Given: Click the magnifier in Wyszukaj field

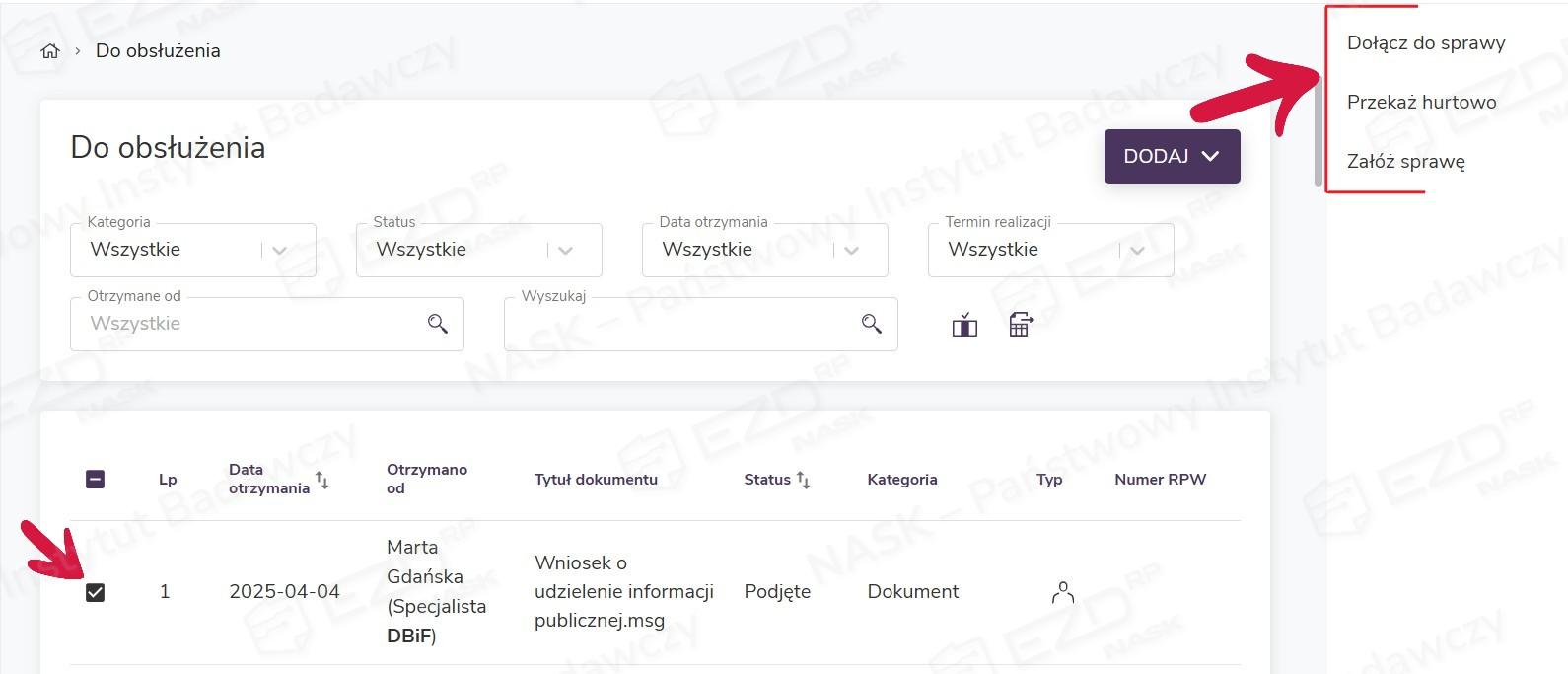Looking at the screenshot, I should (x=872, y=324).
